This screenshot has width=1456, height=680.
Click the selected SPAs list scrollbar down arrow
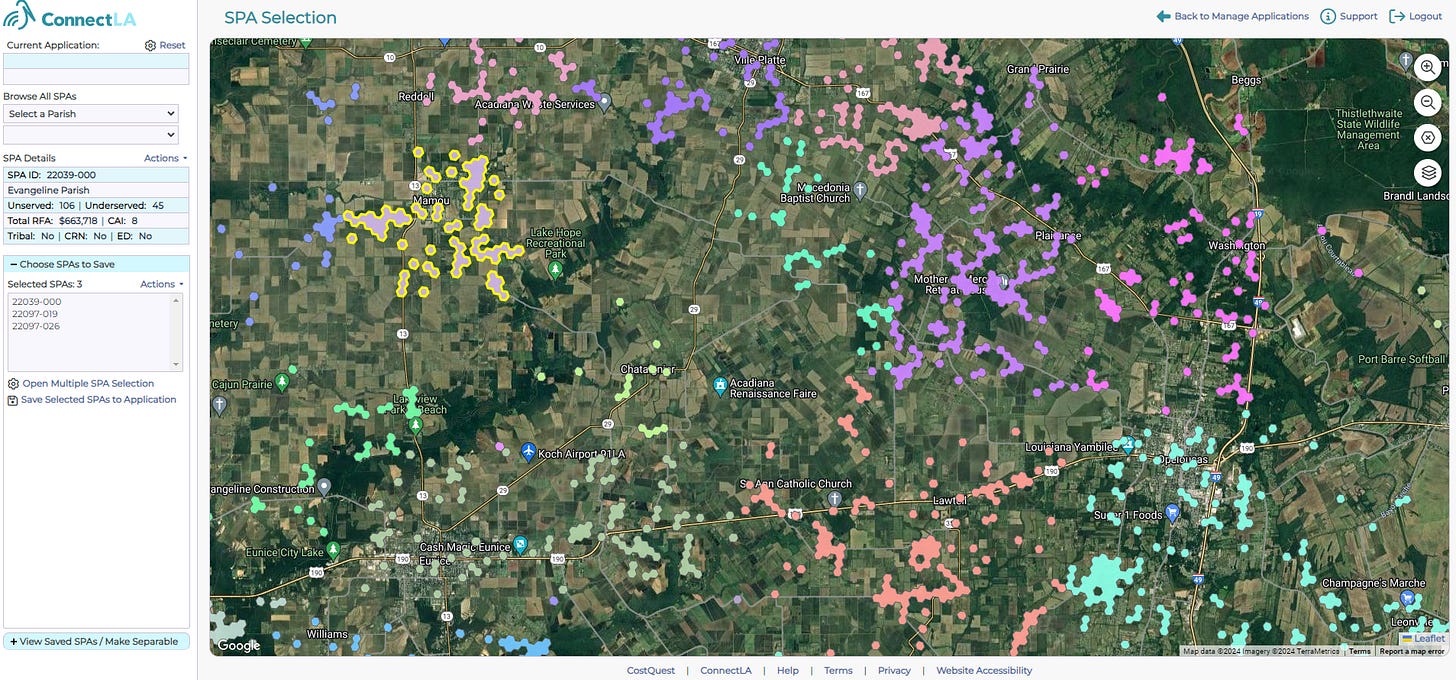[x=177, y=366]
